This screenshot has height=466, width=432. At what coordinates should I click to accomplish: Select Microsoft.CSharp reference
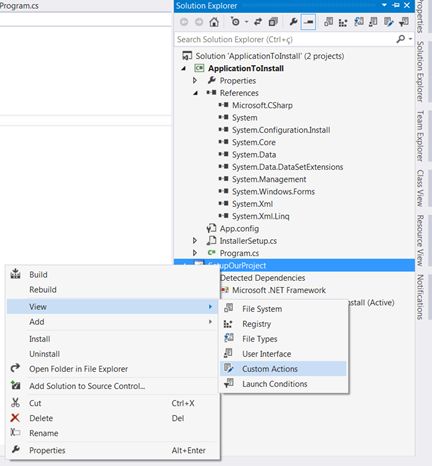pos(262,105)
